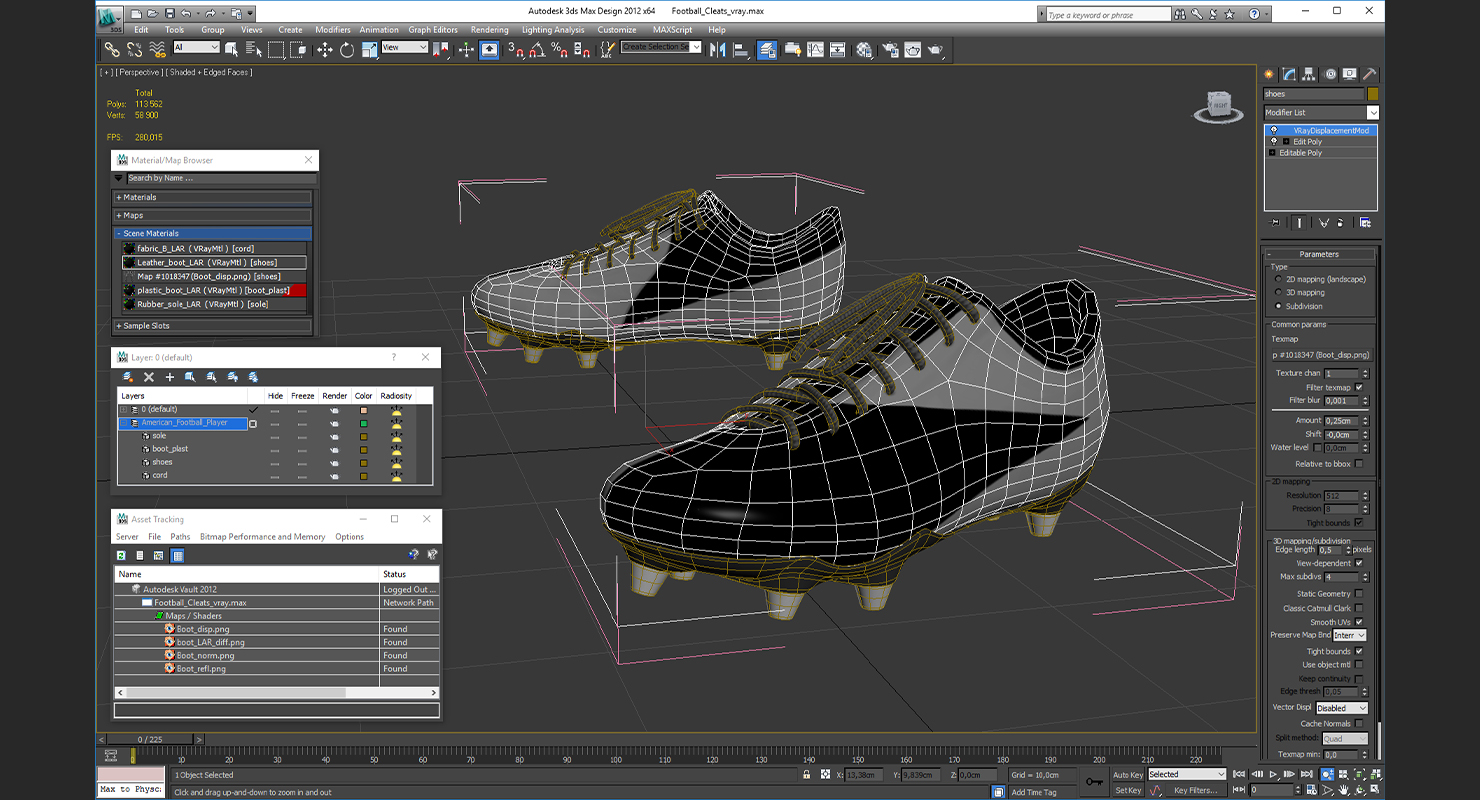The image size is (1480, 800).
Task: Toggle the Percent Snap tool
Action: 559,49
